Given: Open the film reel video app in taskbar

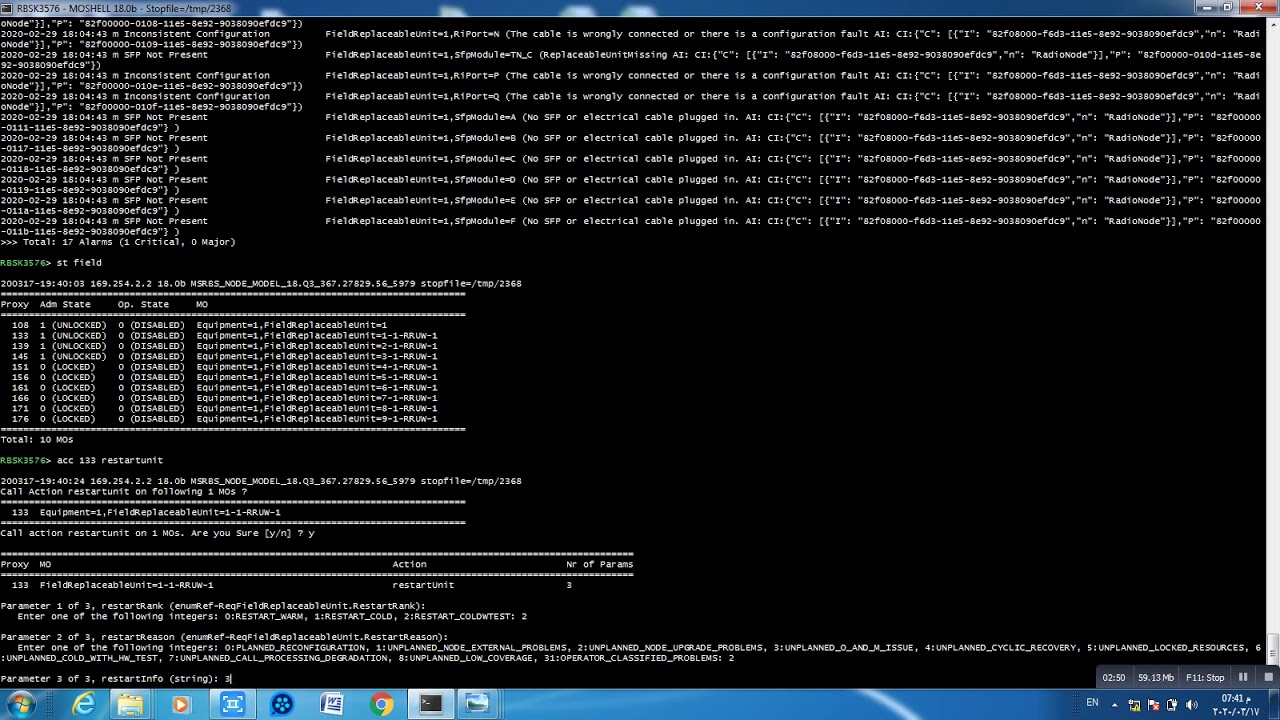Looking at the screenshot, I should coord(282,705).
